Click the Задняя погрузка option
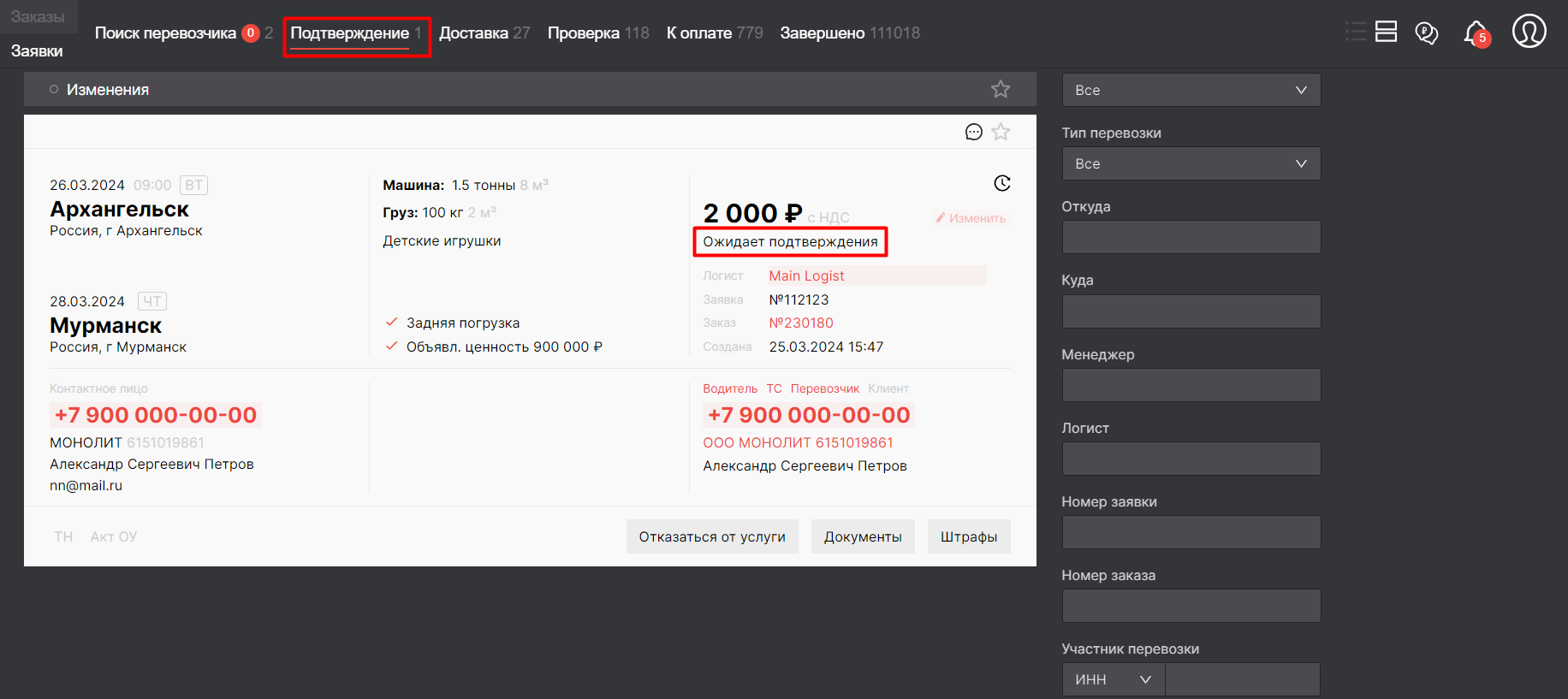1568x699 pixels. 463,323
